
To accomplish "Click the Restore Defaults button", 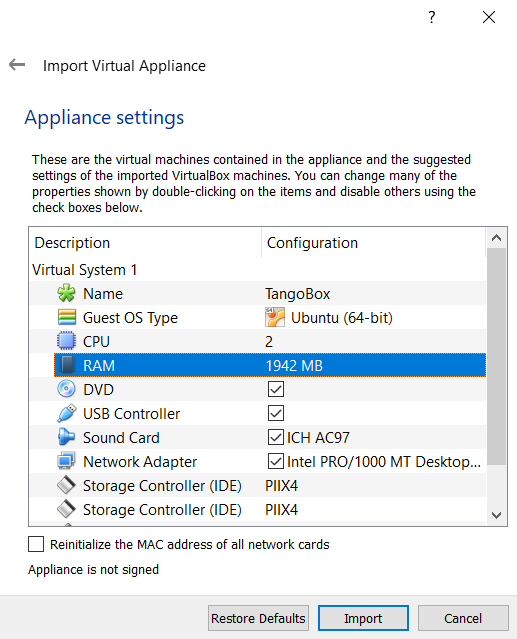I will (258, 618).
